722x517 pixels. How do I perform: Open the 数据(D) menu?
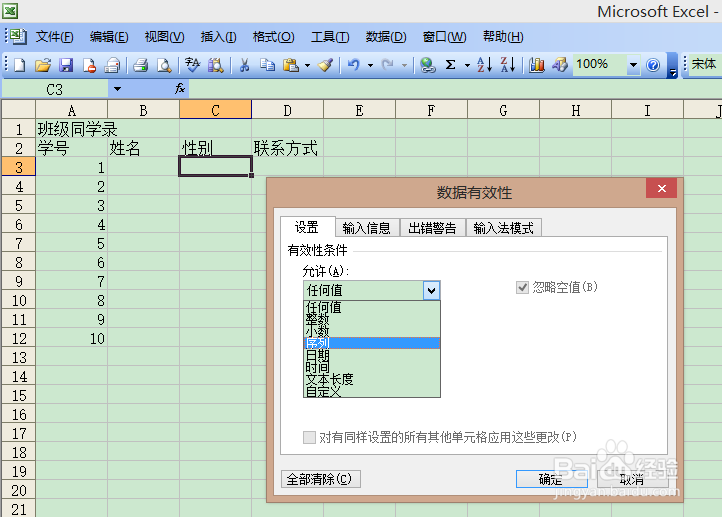pyautogui.click(x=386, y=37)
